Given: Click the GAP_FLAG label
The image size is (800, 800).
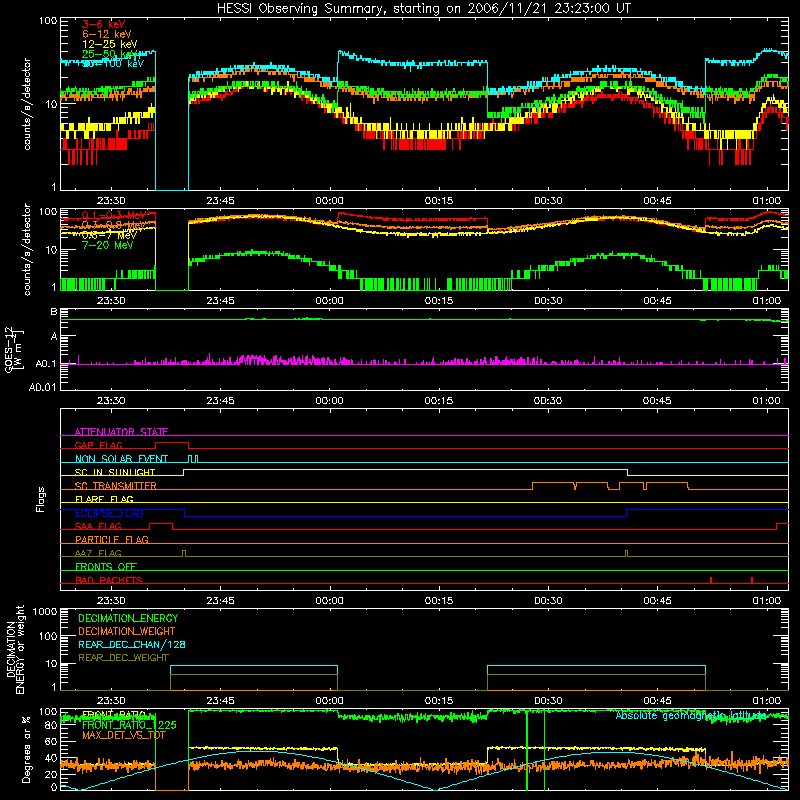Looking at the screenshot, I should tap(98, 445).
